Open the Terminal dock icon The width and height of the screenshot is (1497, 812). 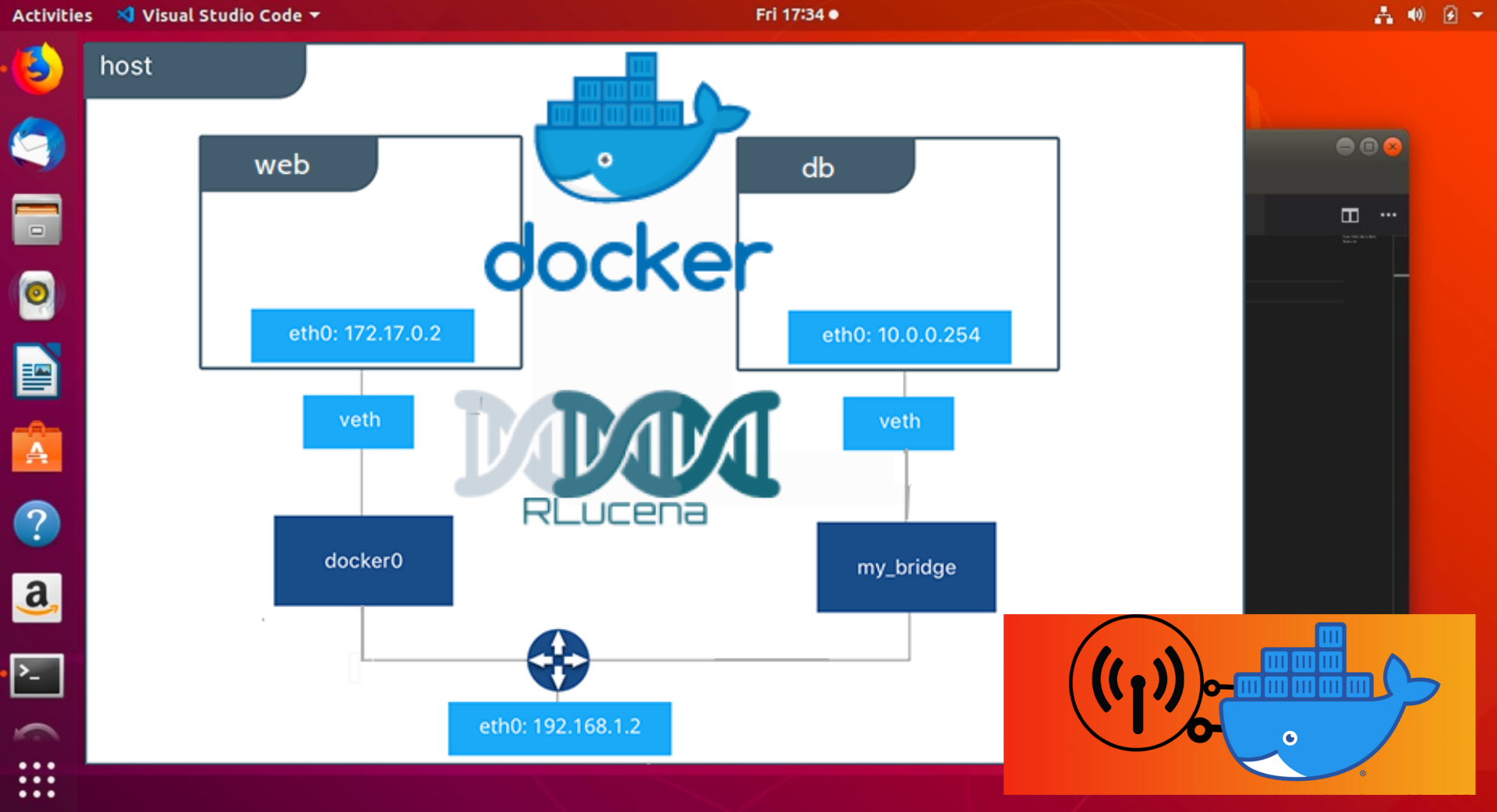[37, 675]
